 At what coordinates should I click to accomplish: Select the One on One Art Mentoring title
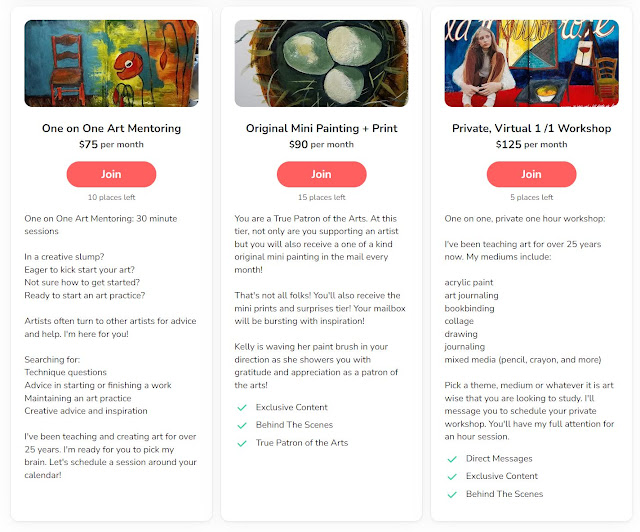111,128
